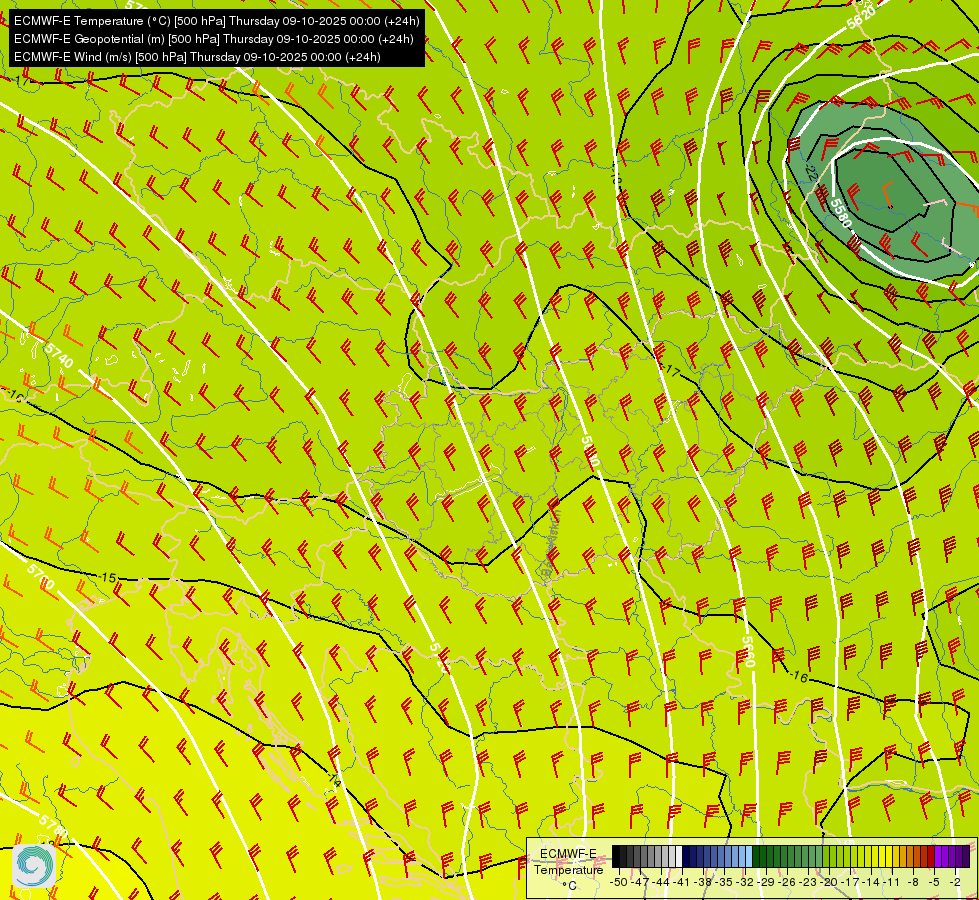The width and height of the screenshot is (979, 900).
Task: Click the -26 value on the legend scale
Action: point(787,882)
